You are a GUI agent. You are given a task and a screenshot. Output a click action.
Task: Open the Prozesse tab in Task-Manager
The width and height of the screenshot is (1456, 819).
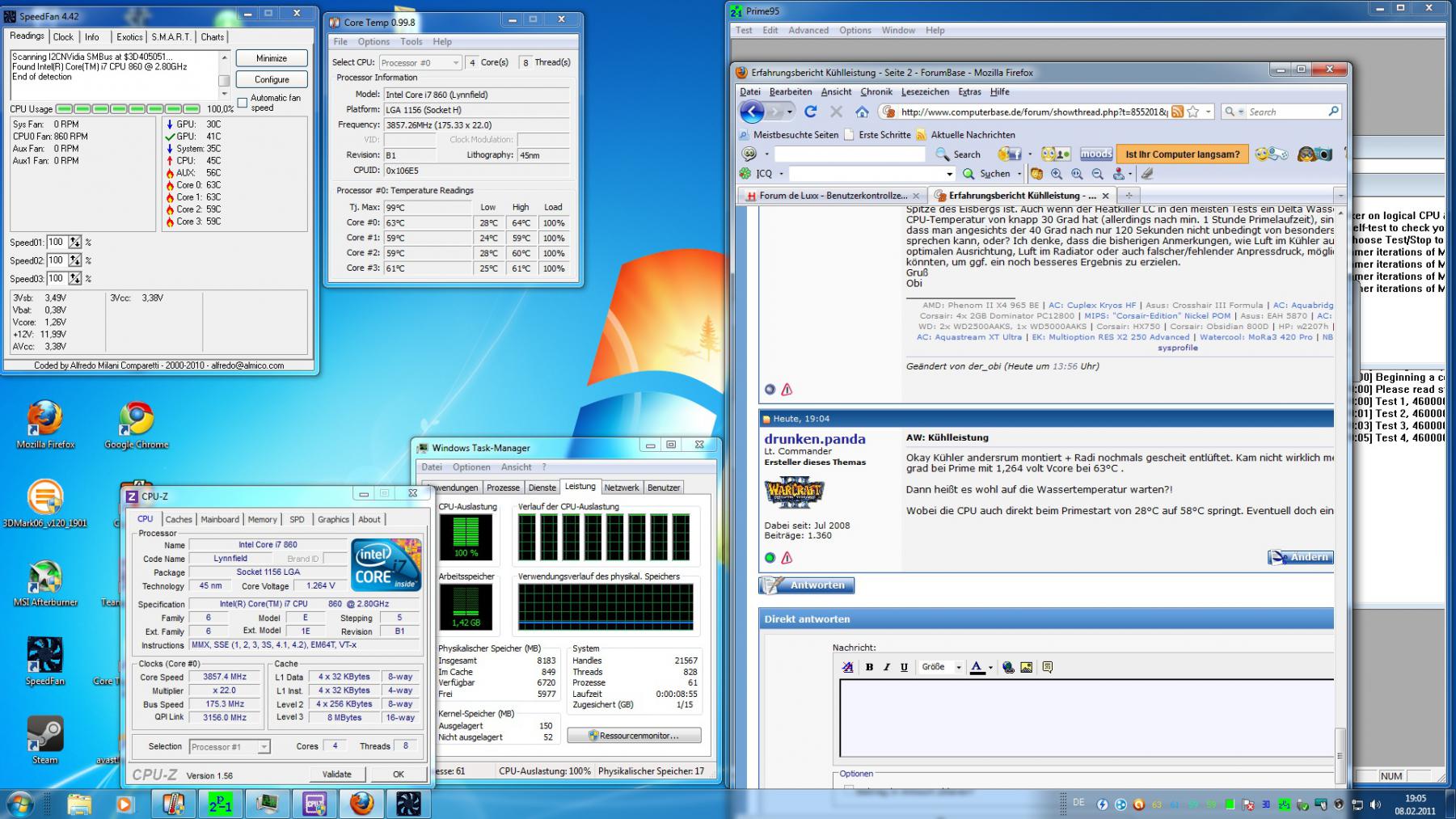[503, 488]
